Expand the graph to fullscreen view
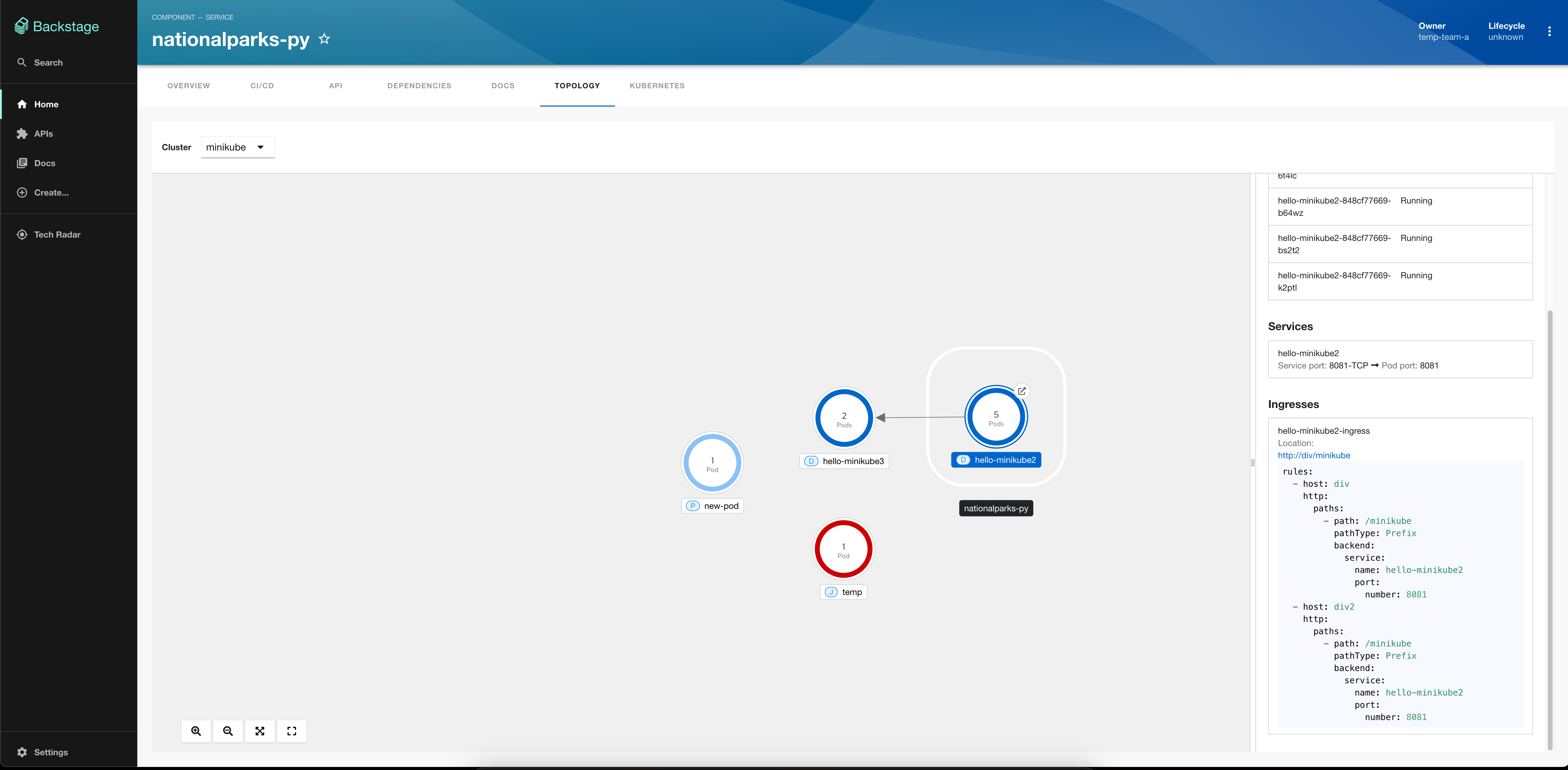The image size is (1568, 770). pos(291,731)
